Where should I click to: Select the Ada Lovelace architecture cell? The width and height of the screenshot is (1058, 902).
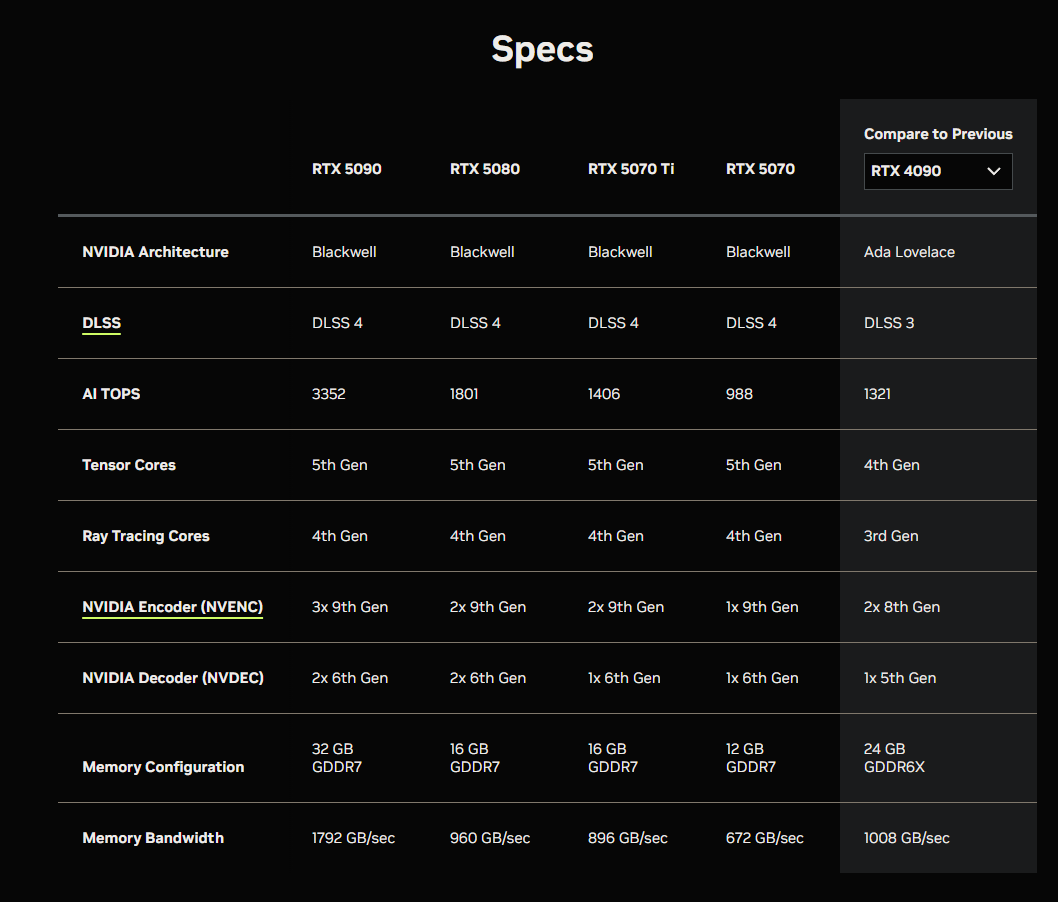click(x=909, y=252)
